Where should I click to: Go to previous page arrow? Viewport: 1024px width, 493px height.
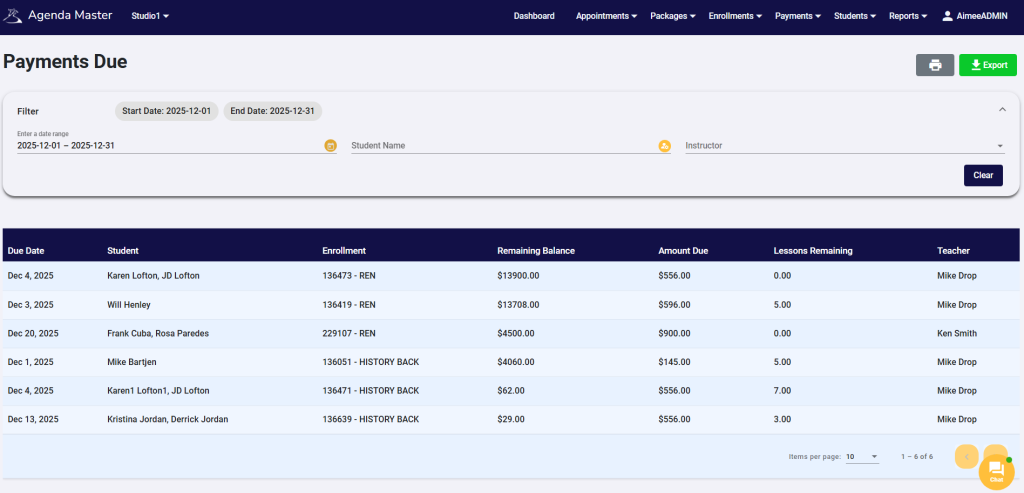coord(966,456)
